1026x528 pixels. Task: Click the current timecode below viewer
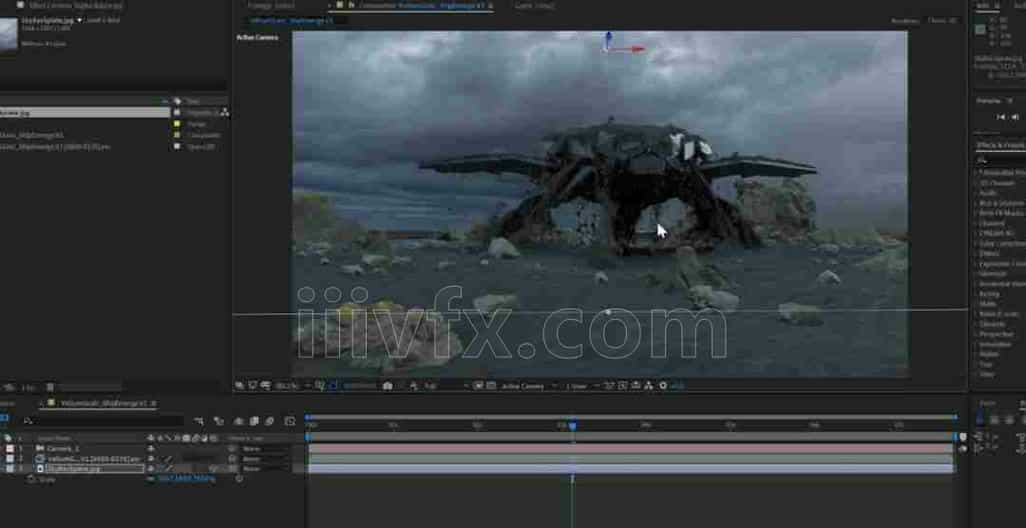tap(359, 386)
